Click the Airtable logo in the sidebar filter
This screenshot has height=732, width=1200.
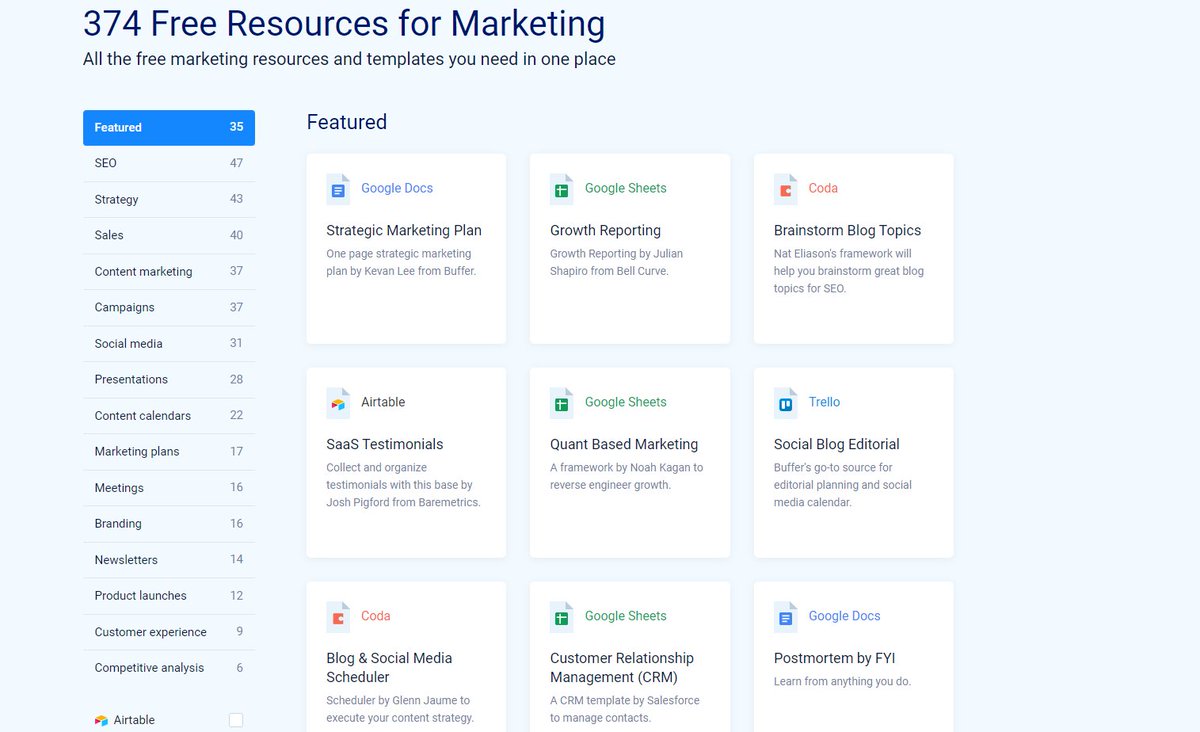coord(101,720)
